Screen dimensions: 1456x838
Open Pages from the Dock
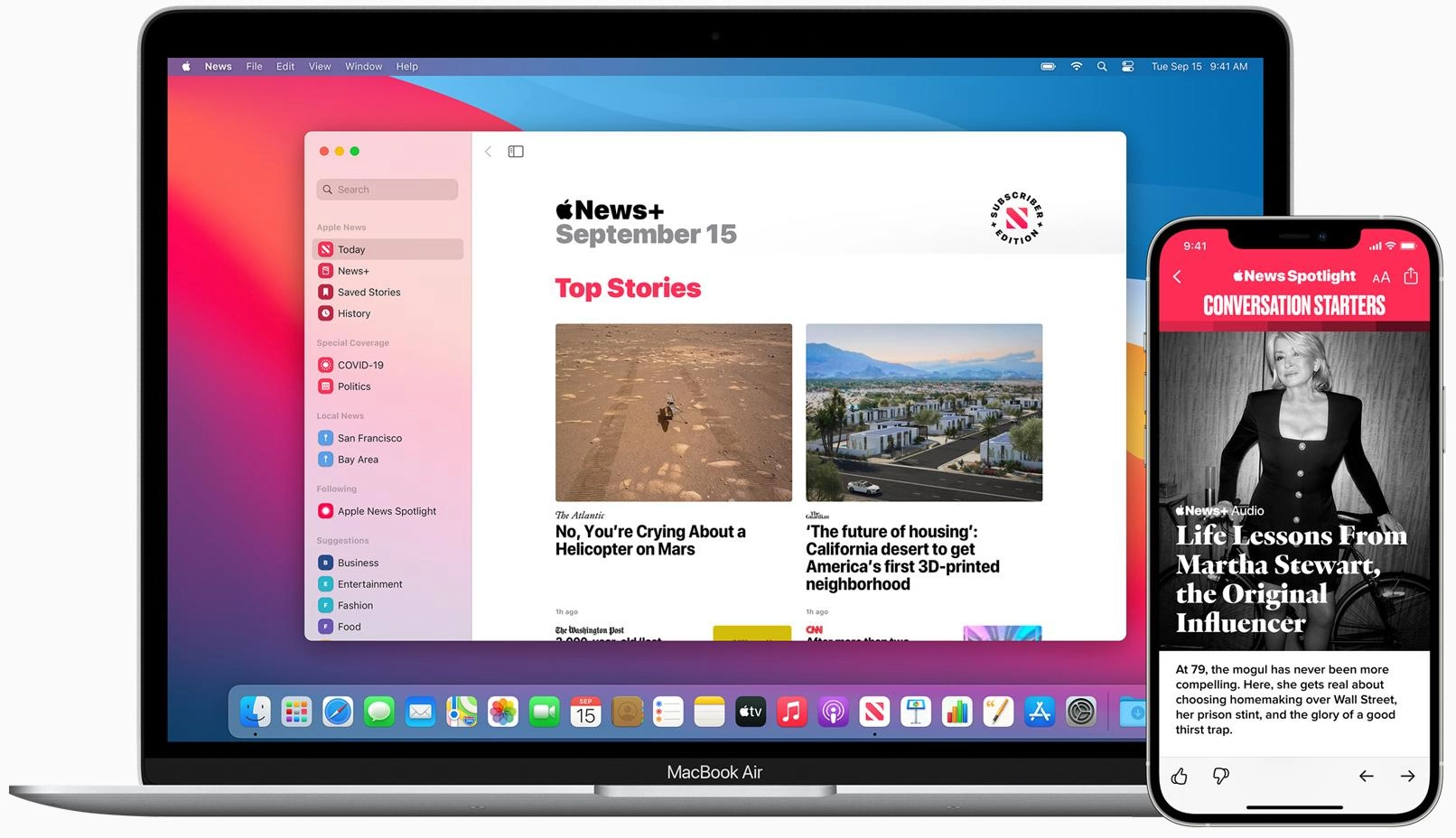click(x=998, y=712)
